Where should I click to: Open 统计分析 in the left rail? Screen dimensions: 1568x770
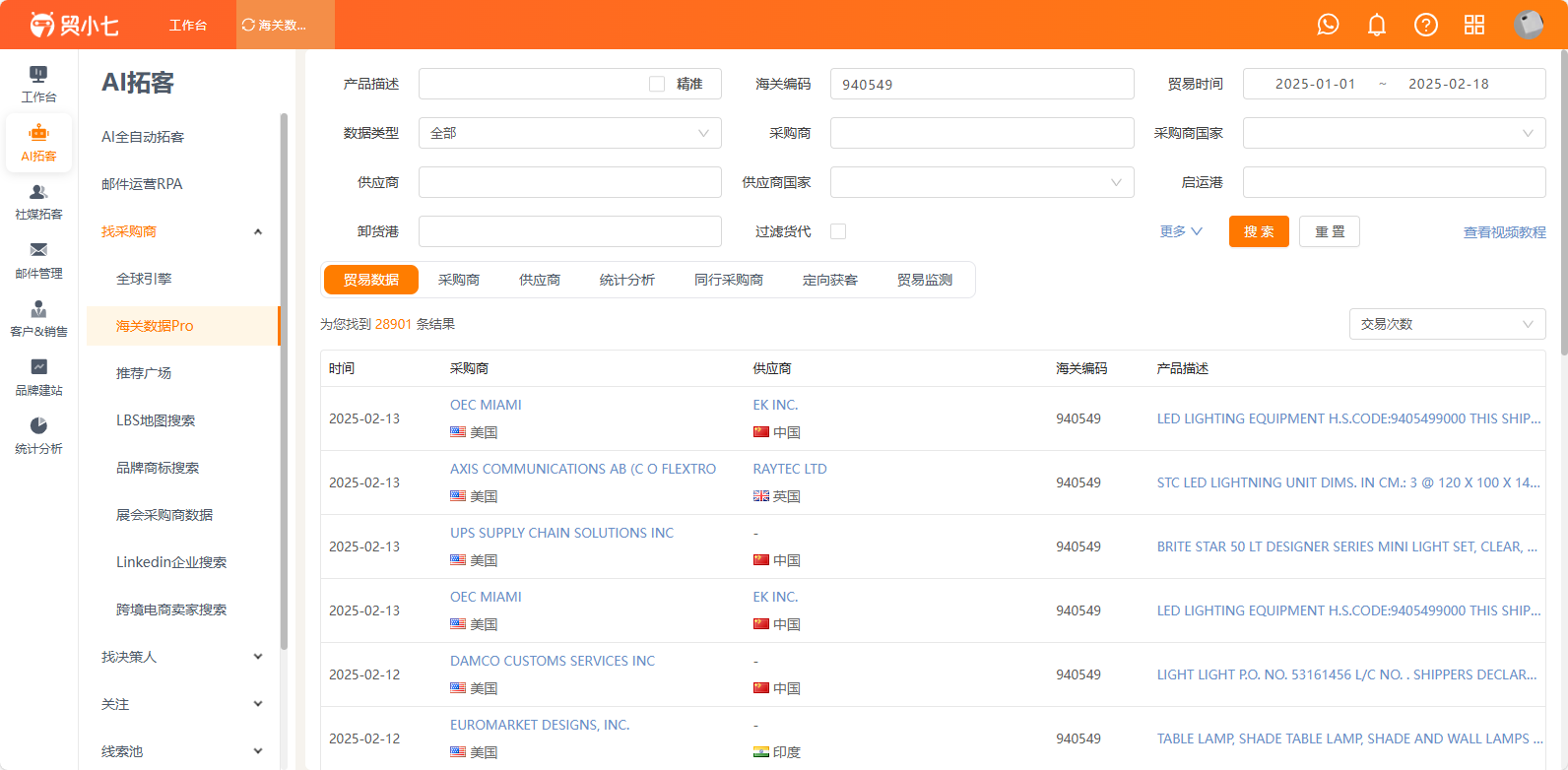pyautogui.click(x=38, y=436)
